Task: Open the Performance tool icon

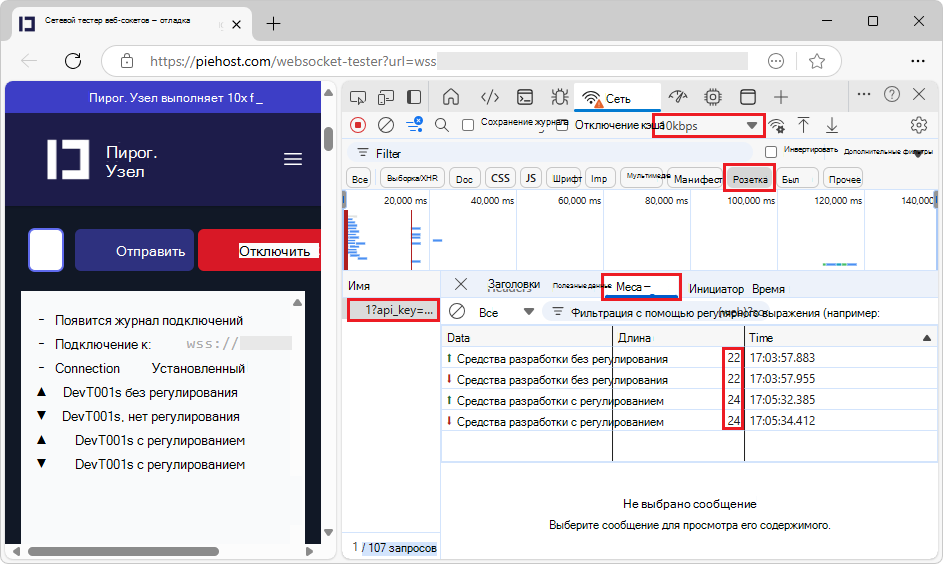Action: tap(678, 97)
